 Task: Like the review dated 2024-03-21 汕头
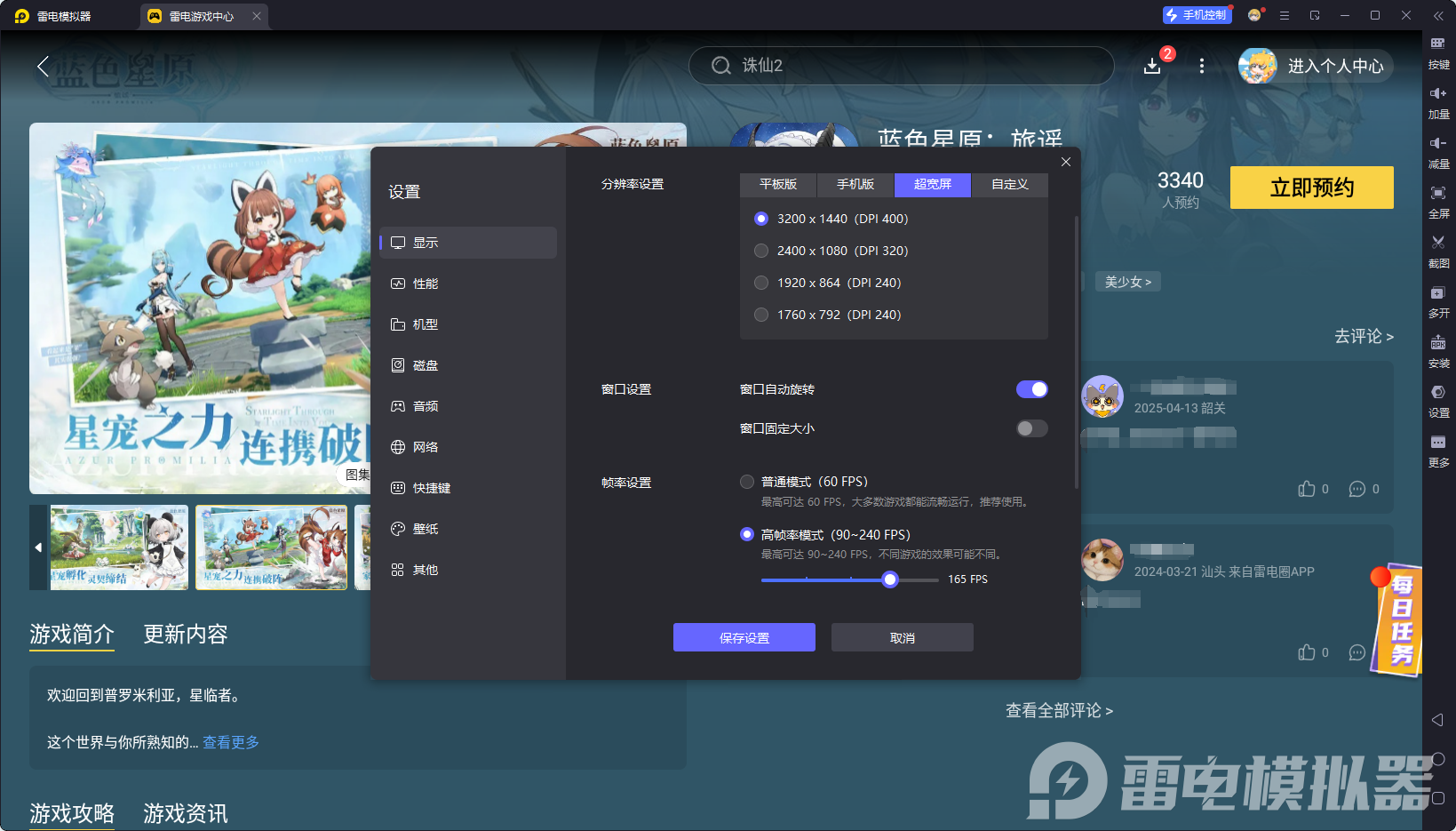click(x=1307, y=652)
